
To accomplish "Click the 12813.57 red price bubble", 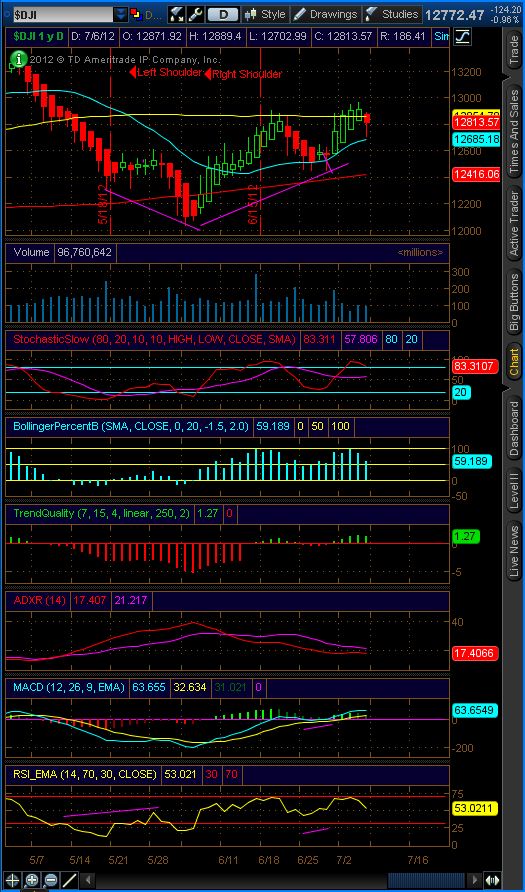I will point(476,122).
